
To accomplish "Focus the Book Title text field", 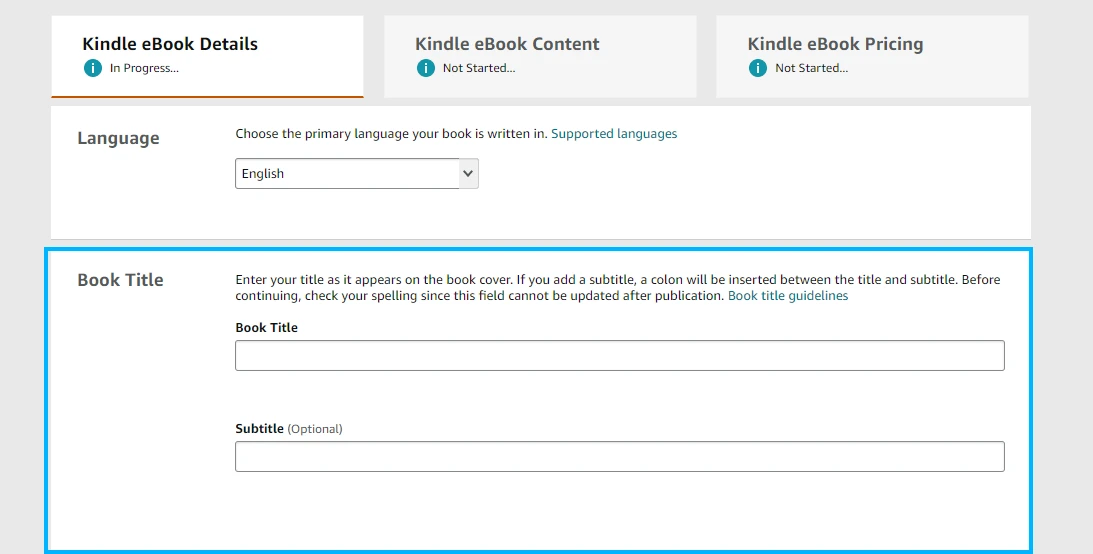I will point(619,356).
